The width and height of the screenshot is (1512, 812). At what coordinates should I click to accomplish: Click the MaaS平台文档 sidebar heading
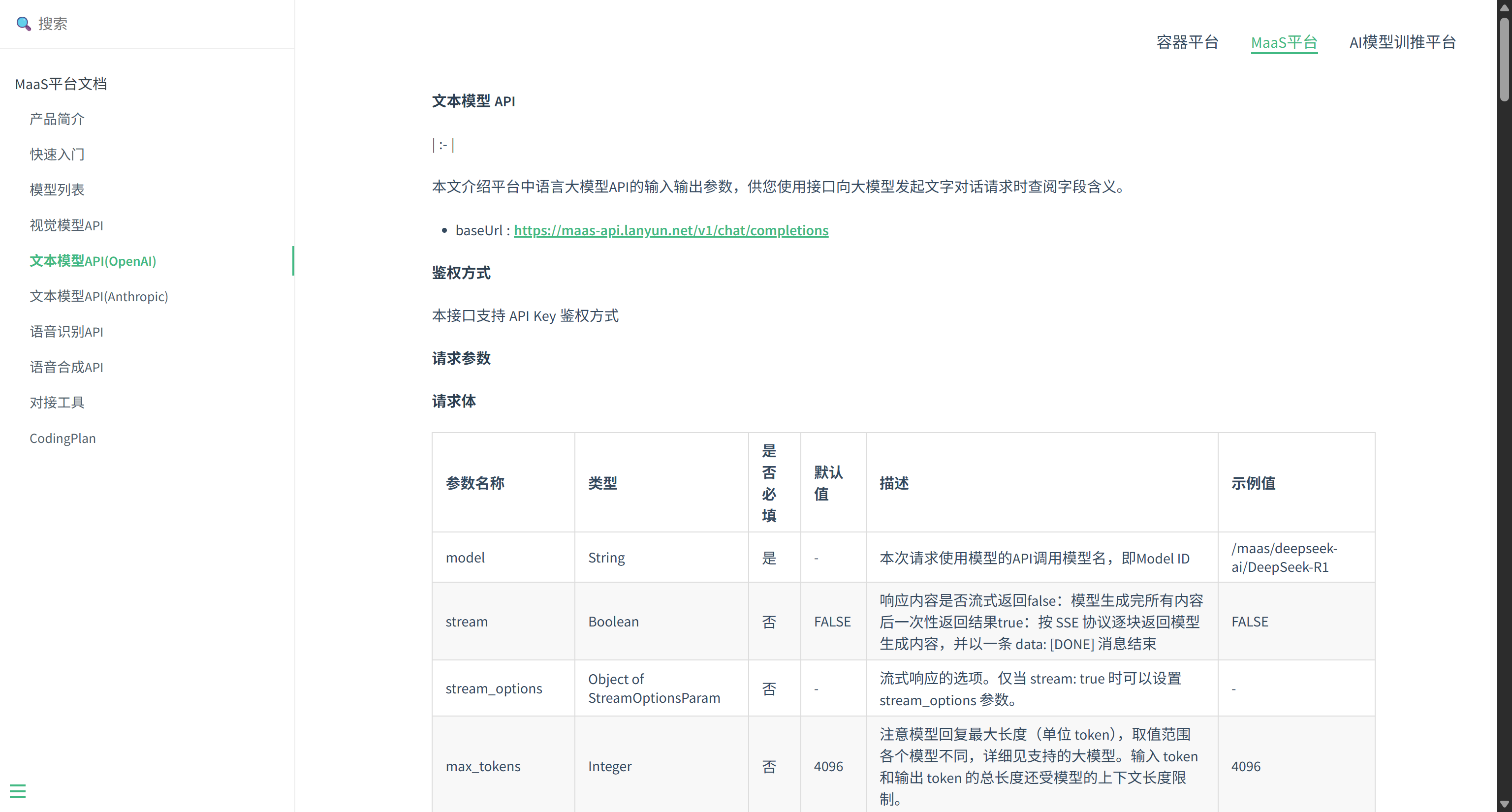(x=61, y=84)
